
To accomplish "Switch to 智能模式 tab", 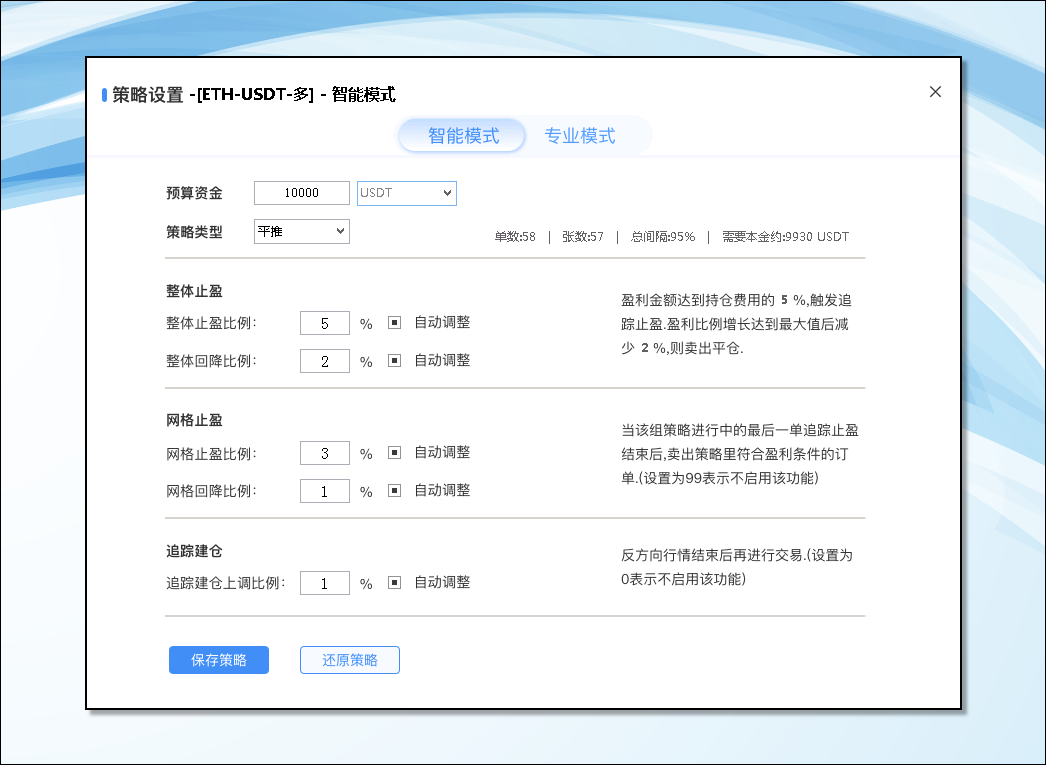I will click(463, 136).
